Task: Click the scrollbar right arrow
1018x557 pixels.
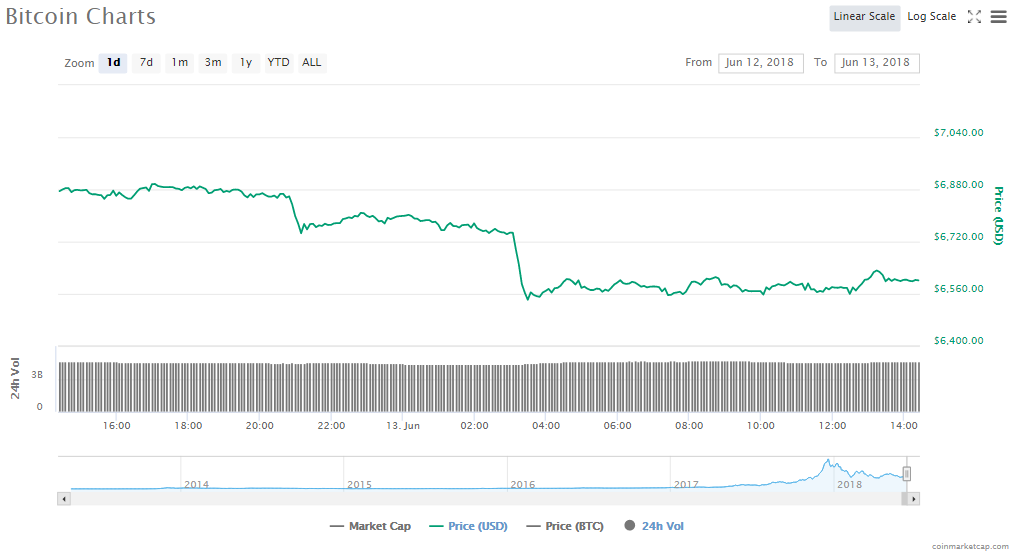Action: click(913, 498)
